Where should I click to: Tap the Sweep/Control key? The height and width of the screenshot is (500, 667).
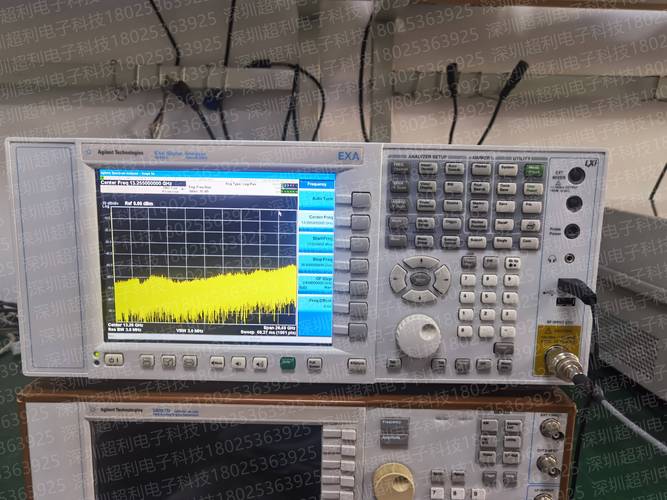[450, 242]
